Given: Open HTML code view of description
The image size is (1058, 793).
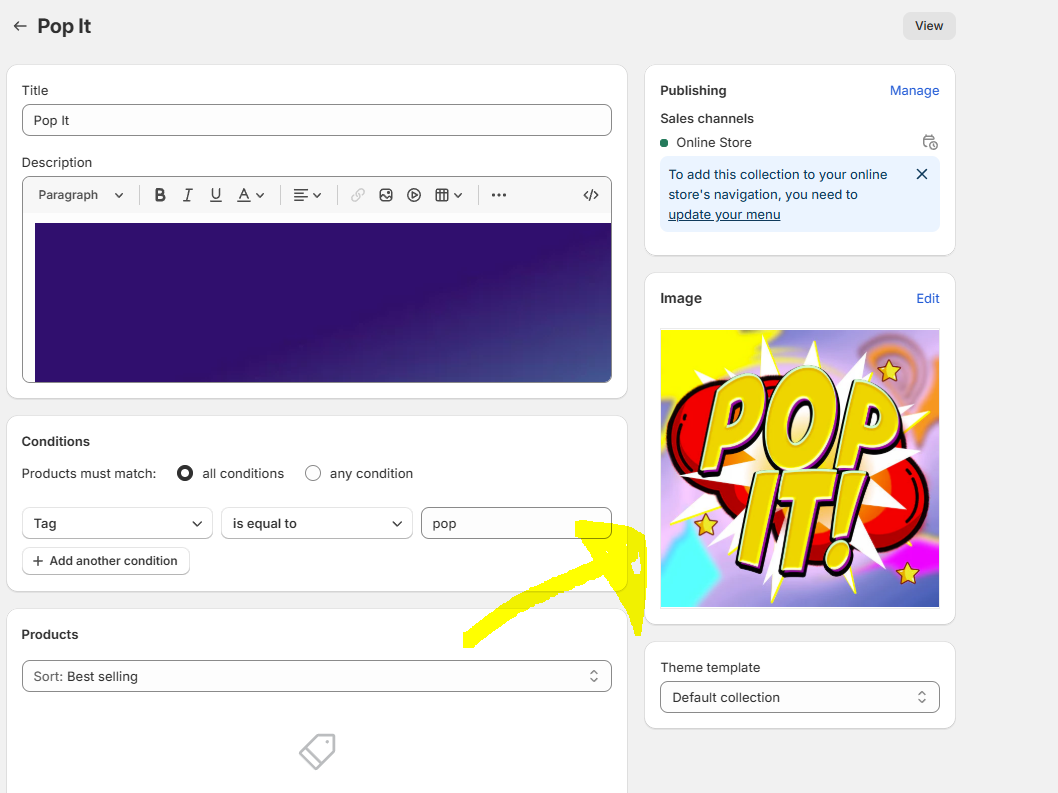Looking at the screenshot, I should pyautogui.click(x=591, y=195).
